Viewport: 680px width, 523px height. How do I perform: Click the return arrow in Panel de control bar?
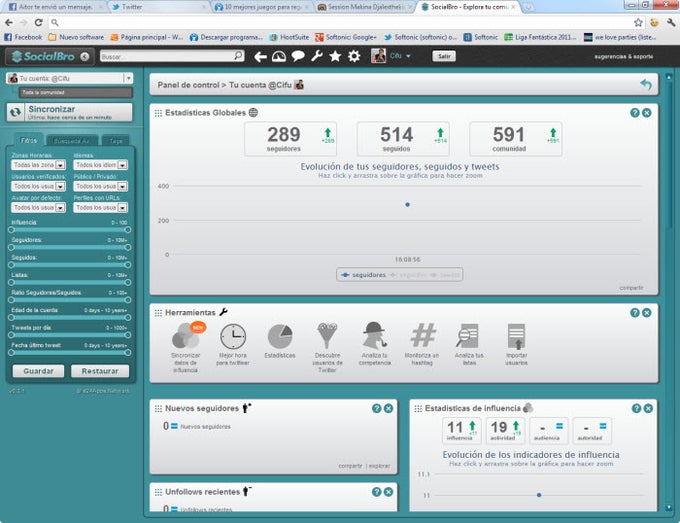coord(646,84)
